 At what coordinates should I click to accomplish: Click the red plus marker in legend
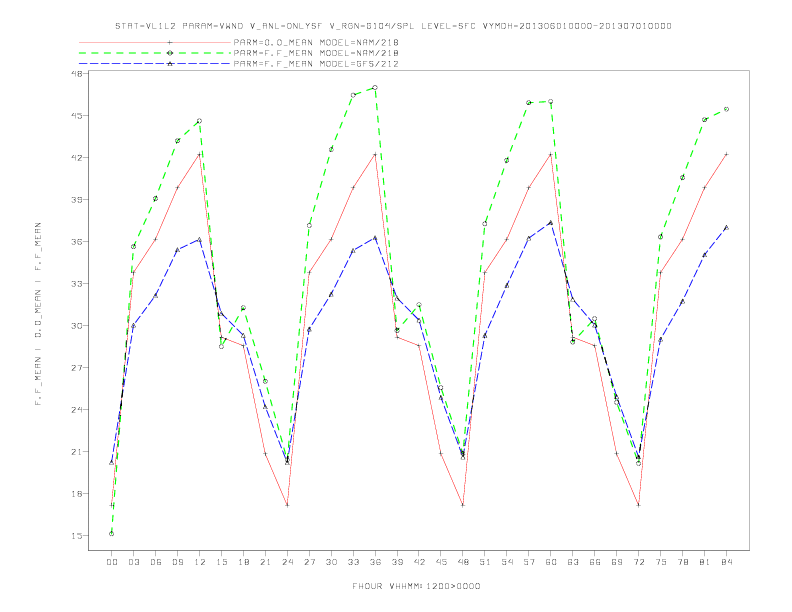(x=170, y=42)
